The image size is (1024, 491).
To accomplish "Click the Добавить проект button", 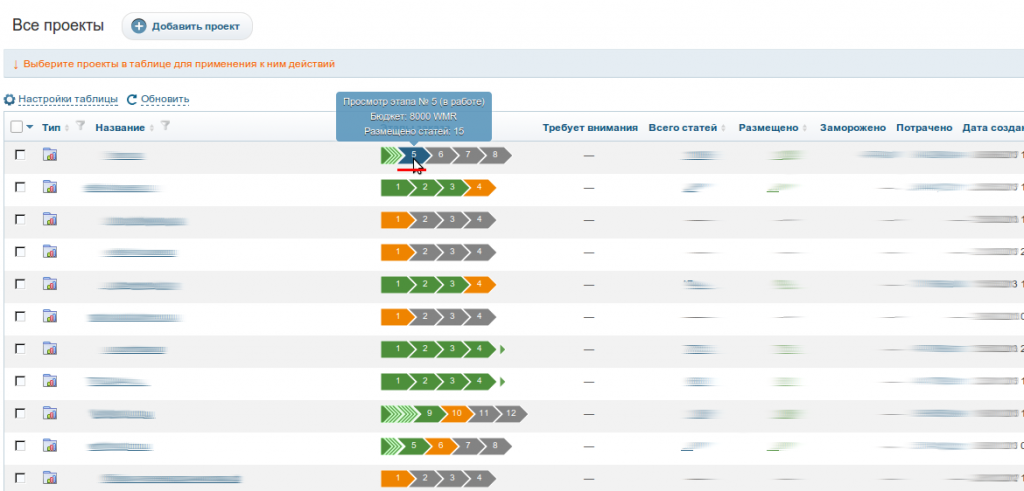I will [x=187, y=26].
